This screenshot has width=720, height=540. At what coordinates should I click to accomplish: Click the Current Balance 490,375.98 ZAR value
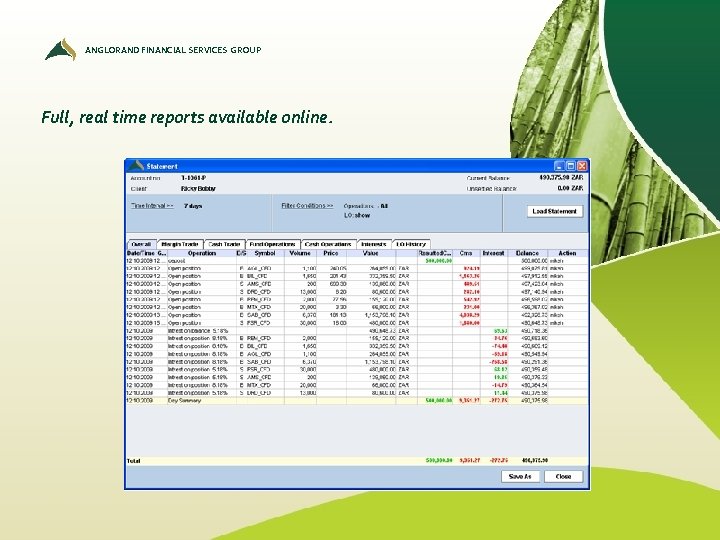[x=561, y=178]
